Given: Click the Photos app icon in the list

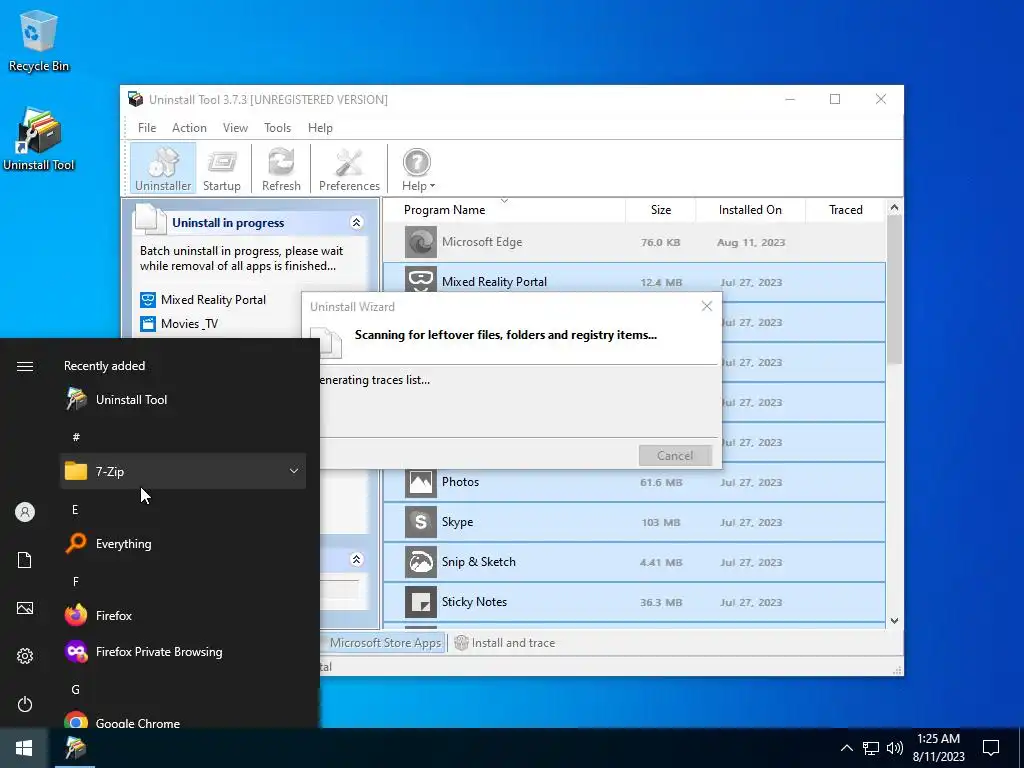Looking at the screenshot, I should 421,482.
